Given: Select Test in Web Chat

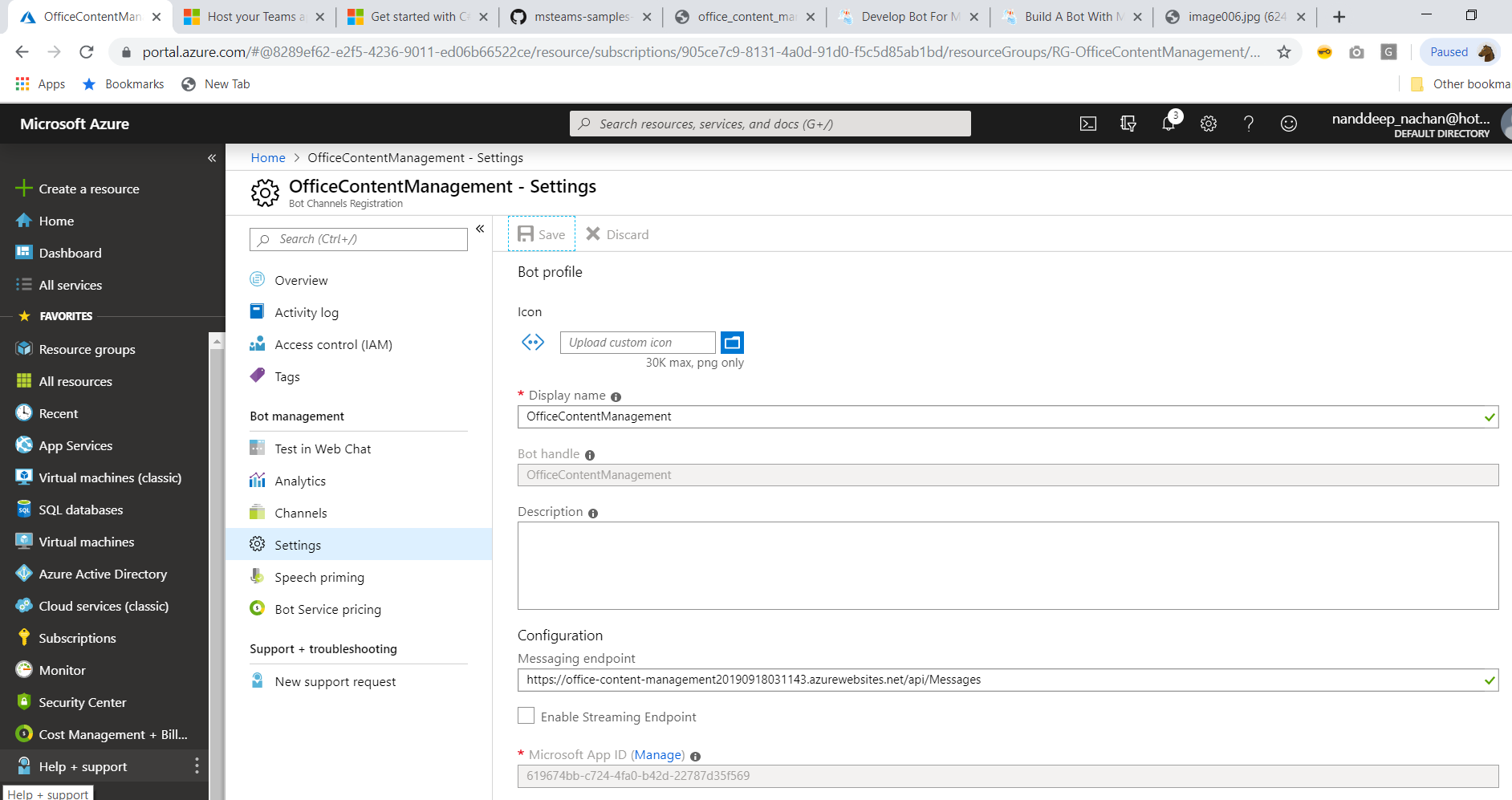Looking at the screenshot, I should [x=323, y=449].
